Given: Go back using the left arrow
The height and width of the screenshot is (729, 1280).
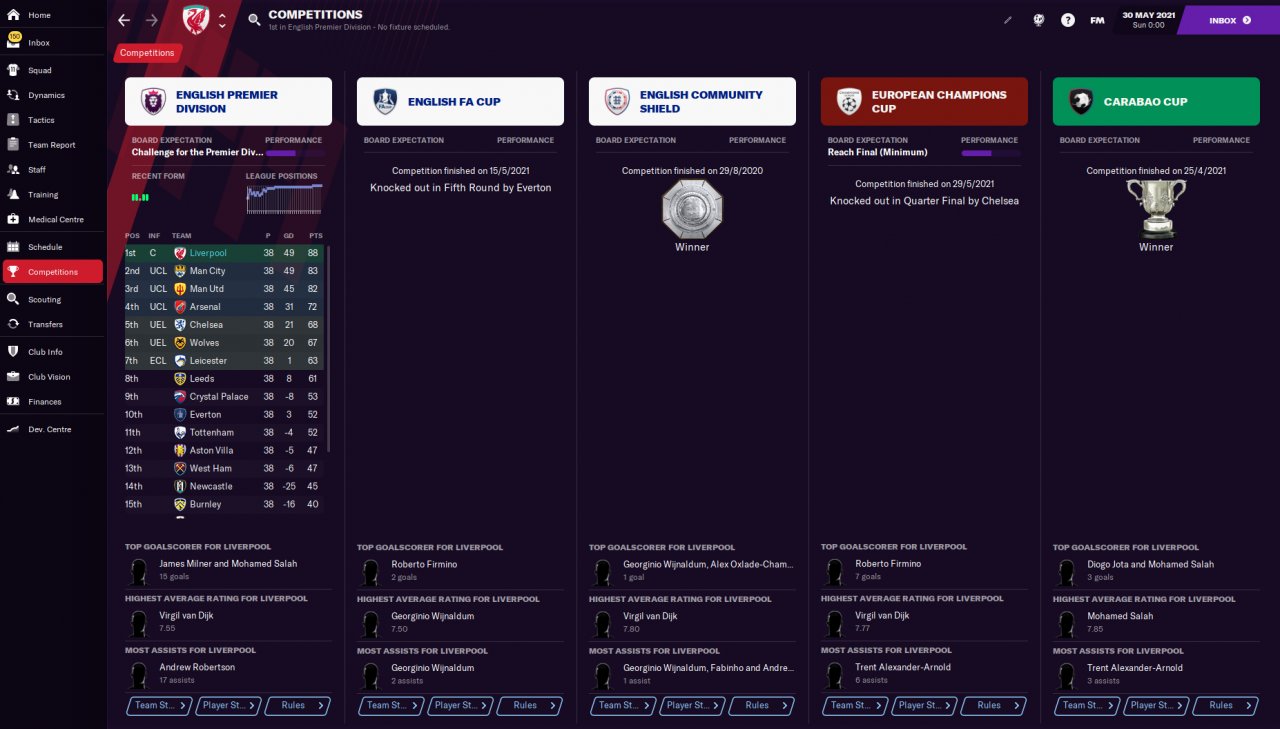Looking at the screenshot, I should 124,20.
